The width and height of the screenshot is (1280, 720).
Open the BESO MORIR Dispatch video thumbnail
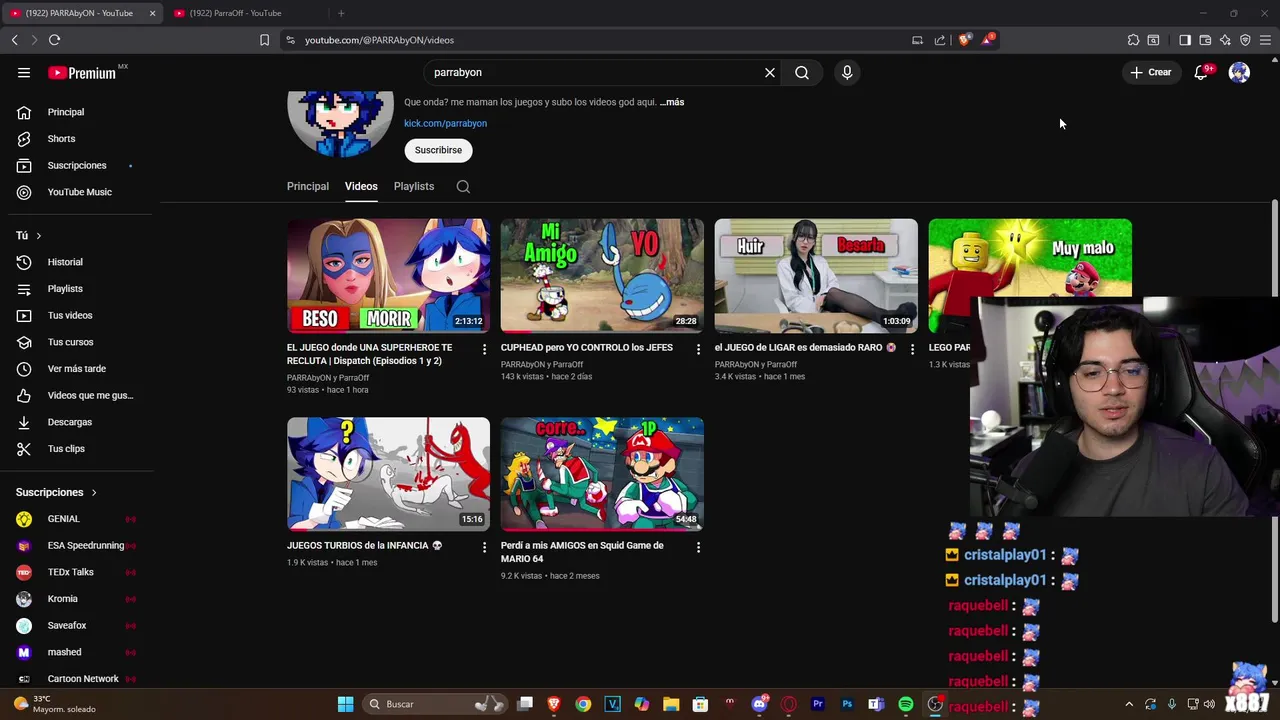(x=388, y=276)
